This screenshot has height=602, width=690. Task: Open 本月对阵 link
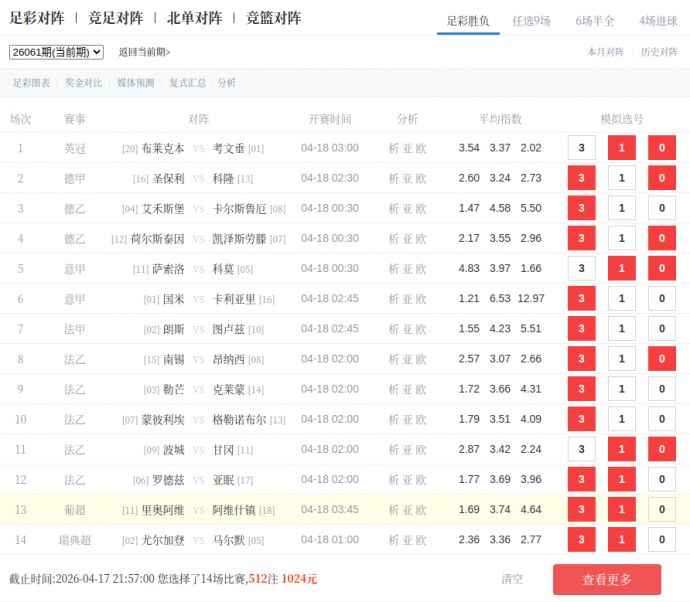point(605,52)
